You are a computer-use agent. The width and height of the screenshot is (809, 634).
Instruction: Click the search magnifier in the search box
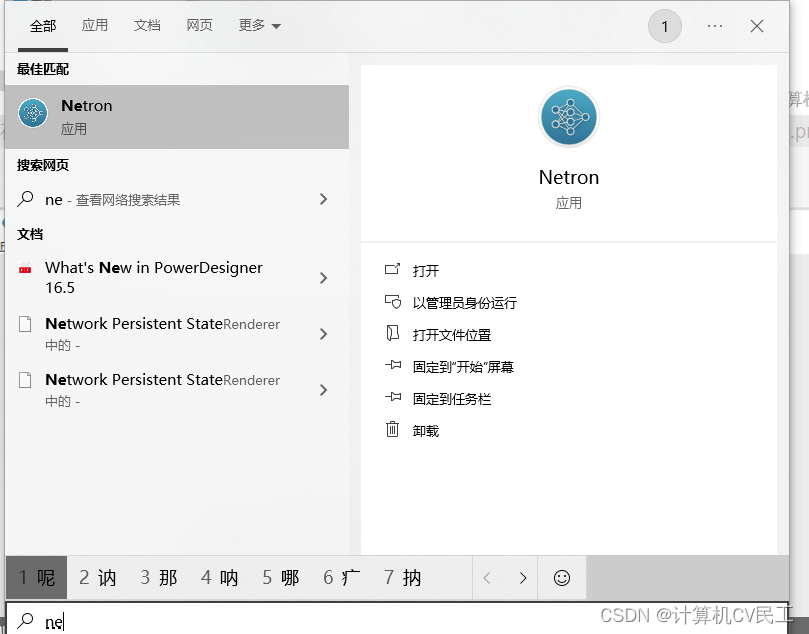pyautogui.click(x=24, y=621)
